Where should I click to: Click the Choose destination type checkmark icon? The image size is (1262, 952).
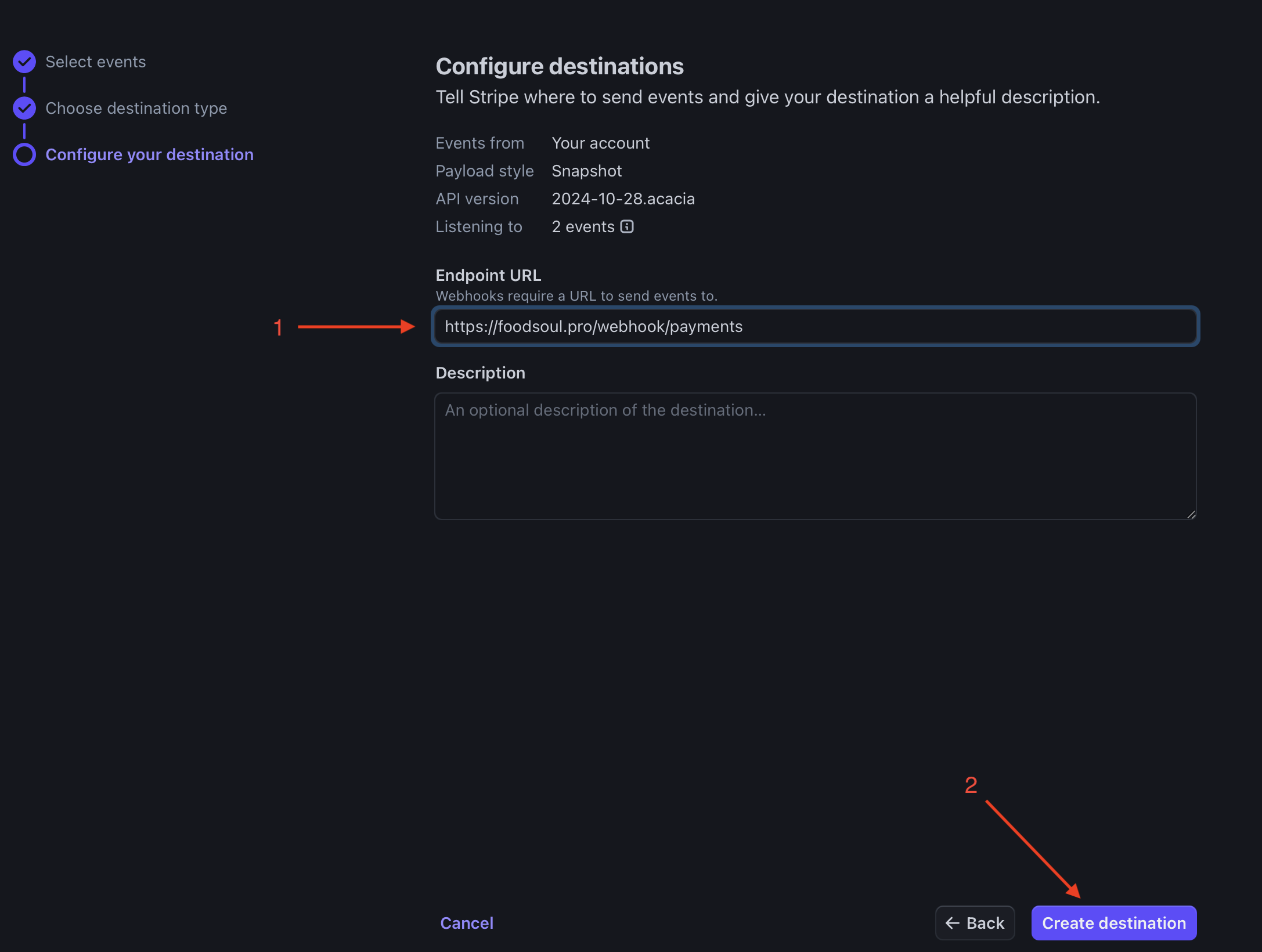coord(24,108)
